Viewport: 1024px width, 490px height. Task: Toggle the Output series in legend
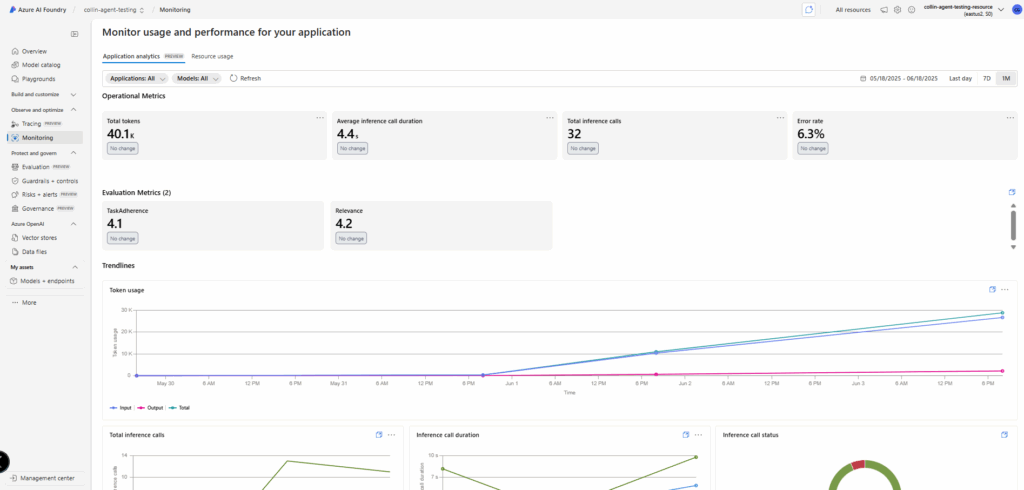150,407
